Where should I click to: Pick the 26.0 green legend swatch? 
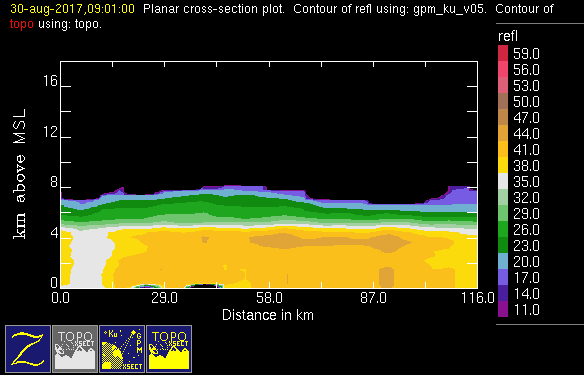coord(503,229)
